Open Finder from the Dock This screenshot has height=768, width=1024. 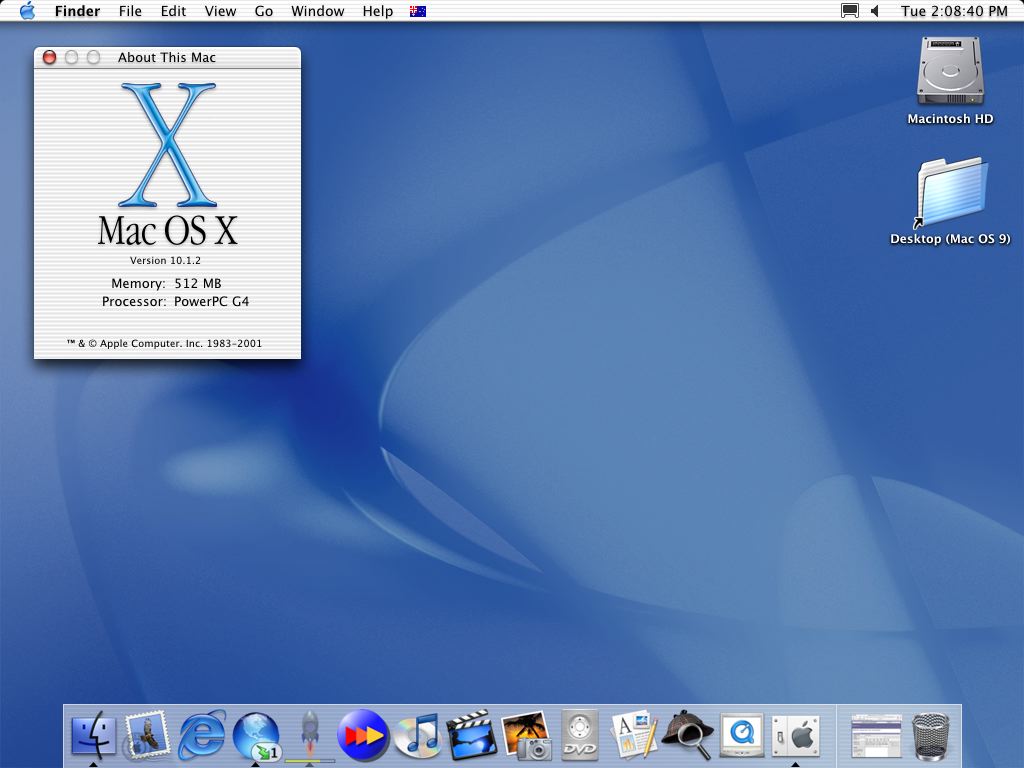[93, 735]
